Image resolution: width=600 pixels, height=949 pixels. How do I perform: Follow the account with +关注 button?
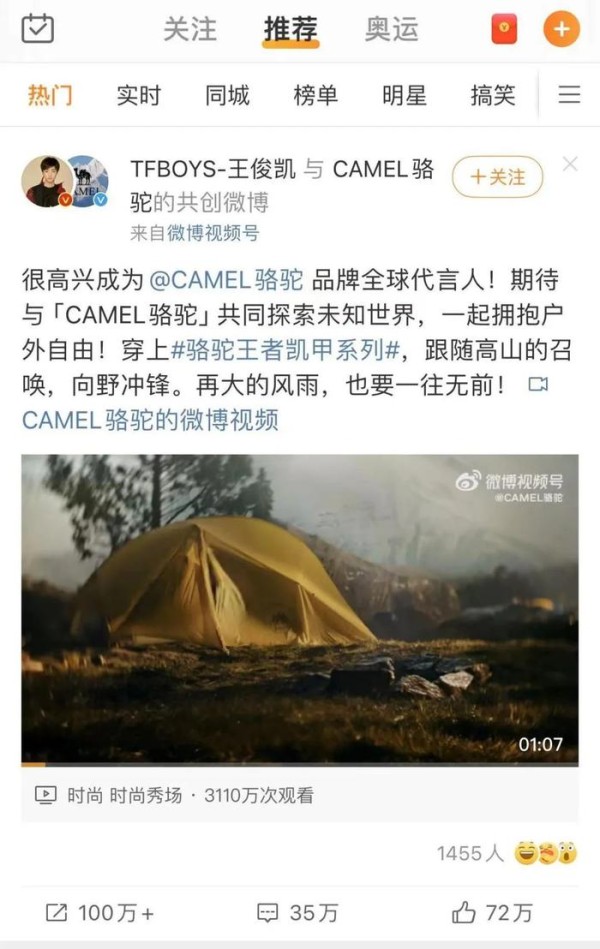497,177
